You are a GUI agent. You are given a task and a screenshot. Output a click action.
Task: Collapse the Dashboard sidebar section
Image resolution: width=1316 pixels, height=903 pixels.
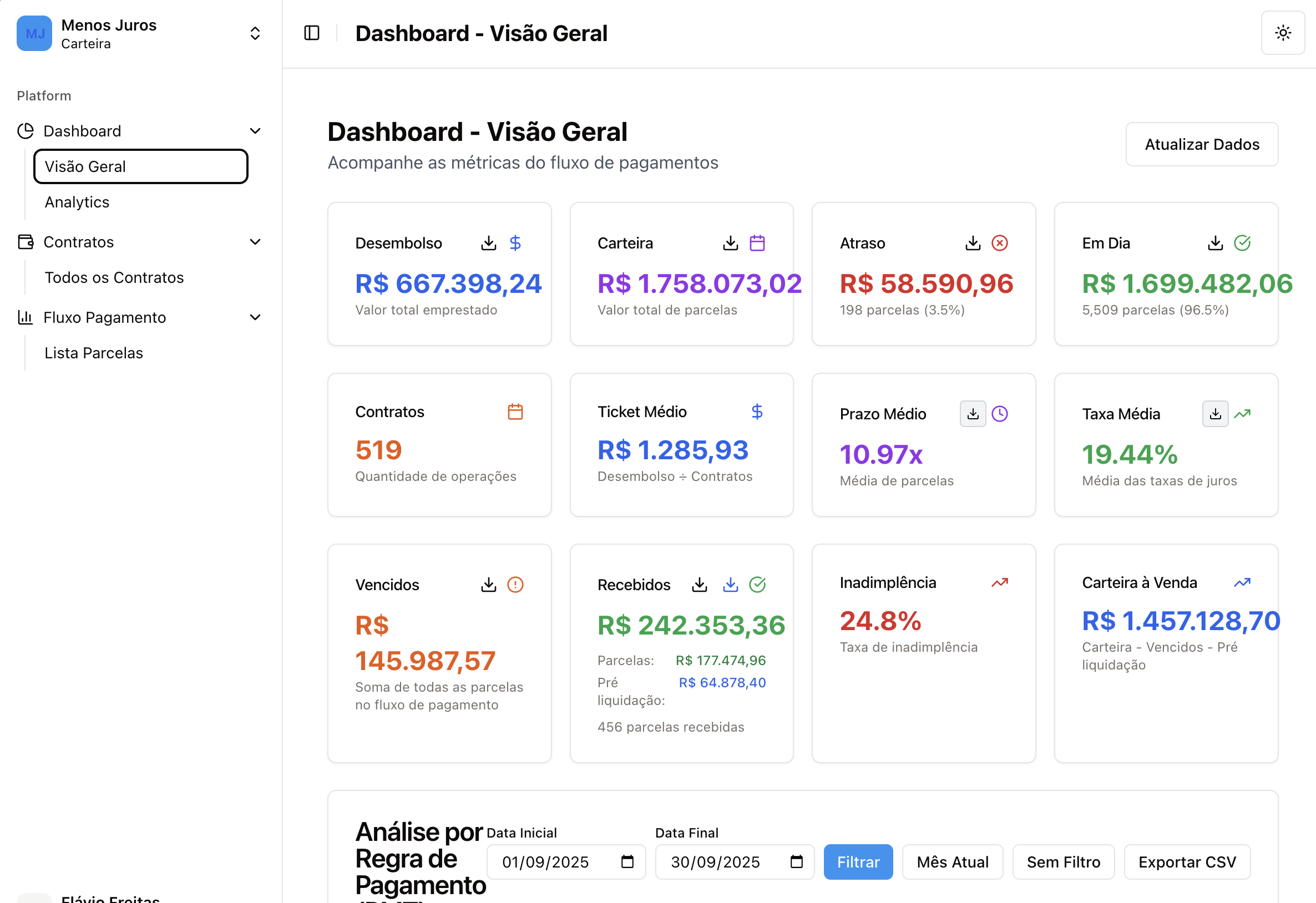[255, 131]
